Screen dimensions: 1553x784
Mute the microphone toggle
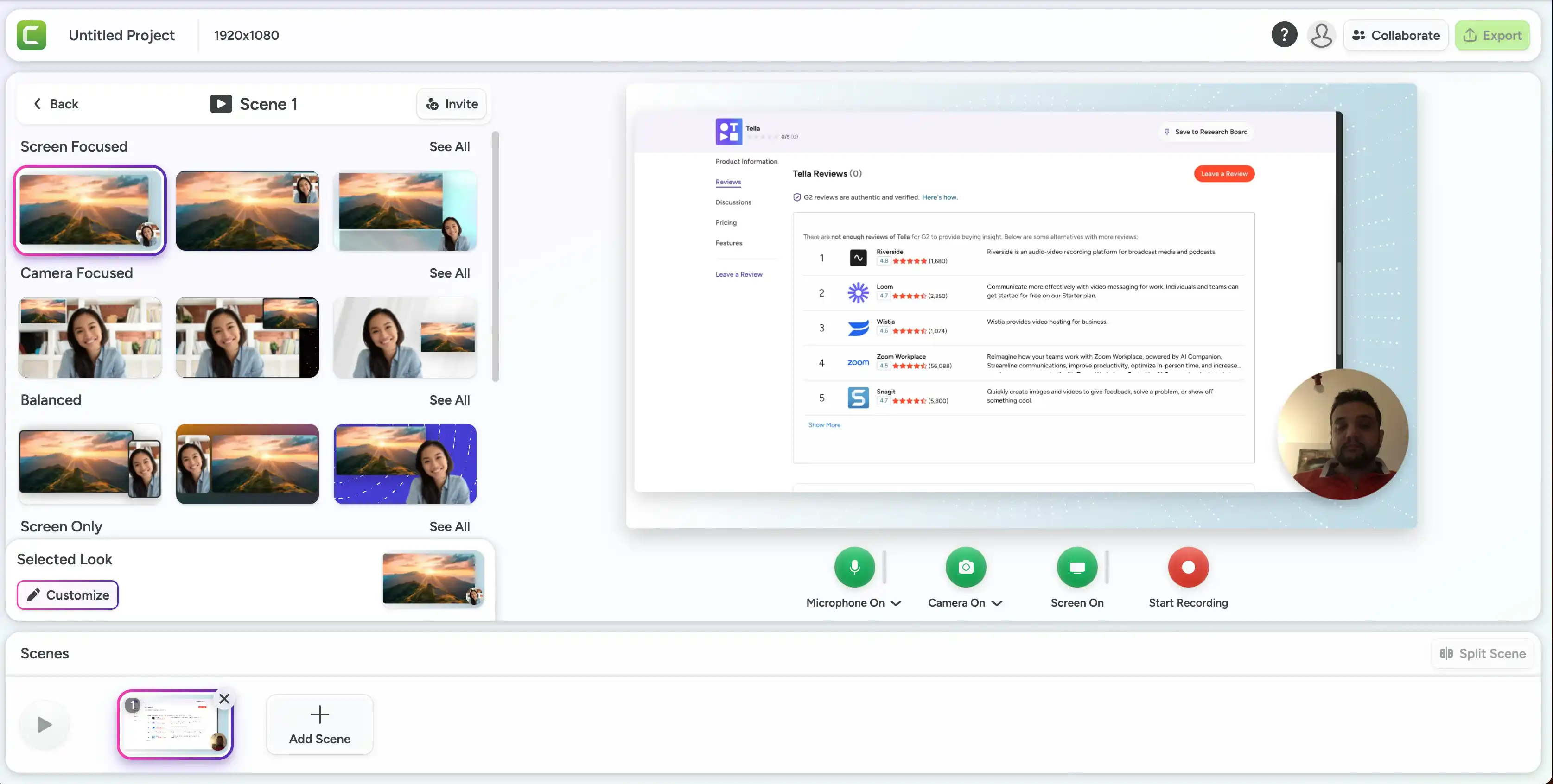click(854, 567)
